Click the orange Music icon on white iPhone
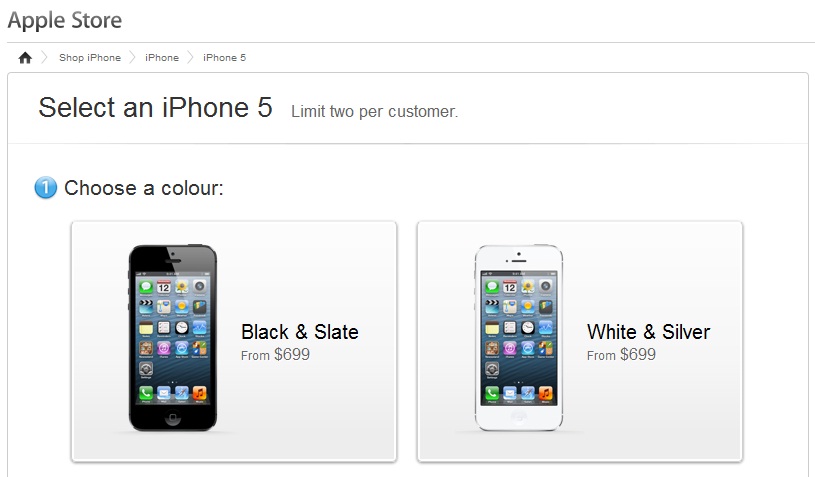The image size is (815, 477). point(545,393)
